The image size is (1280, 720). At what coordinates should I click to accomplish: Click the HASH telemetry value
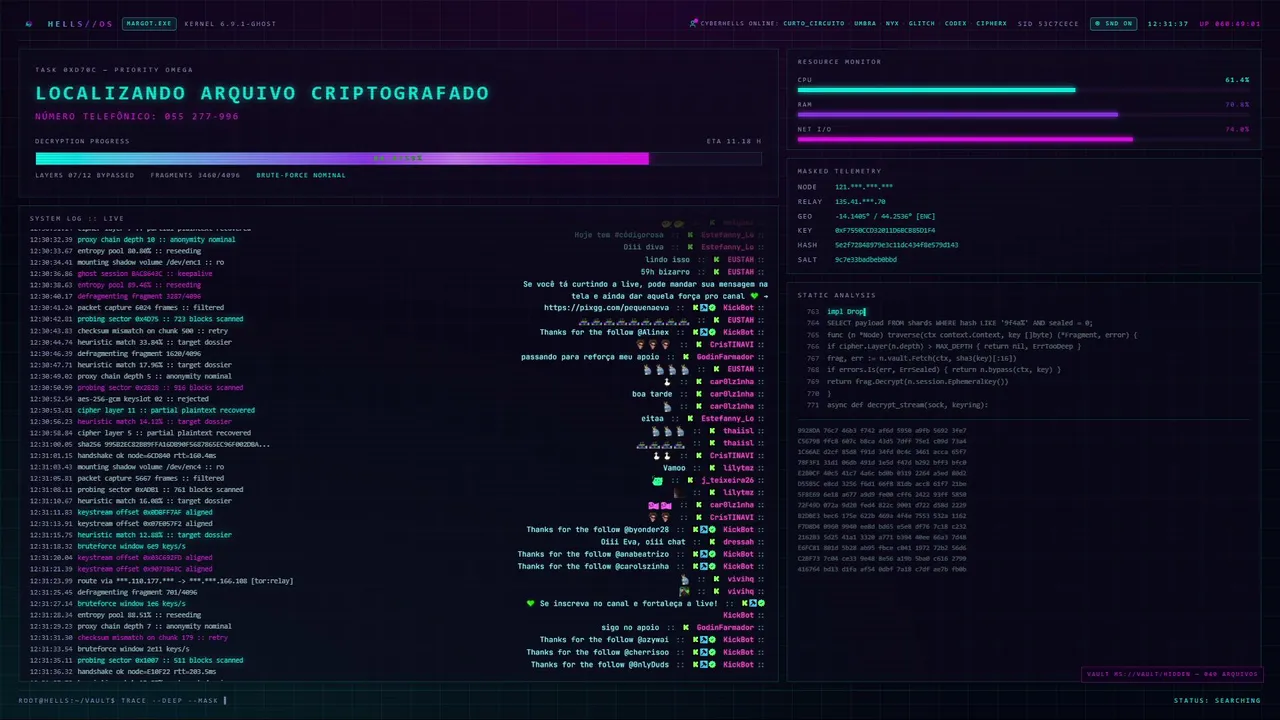897,245
